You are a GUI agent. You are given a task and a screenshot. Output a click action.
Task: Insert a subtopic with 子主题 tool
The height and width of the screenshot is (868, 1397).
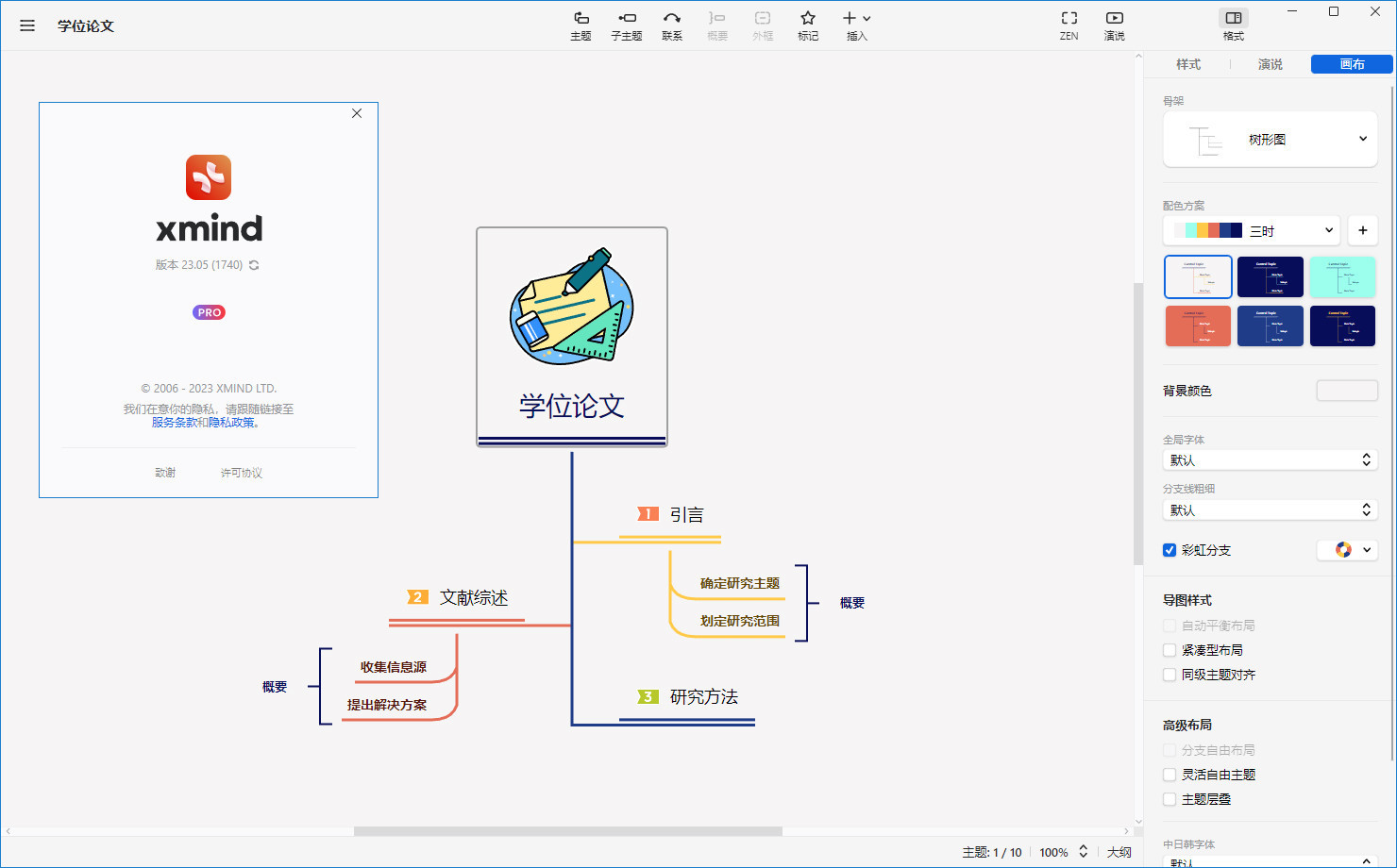pyautogui.click(x=626, y=25)
